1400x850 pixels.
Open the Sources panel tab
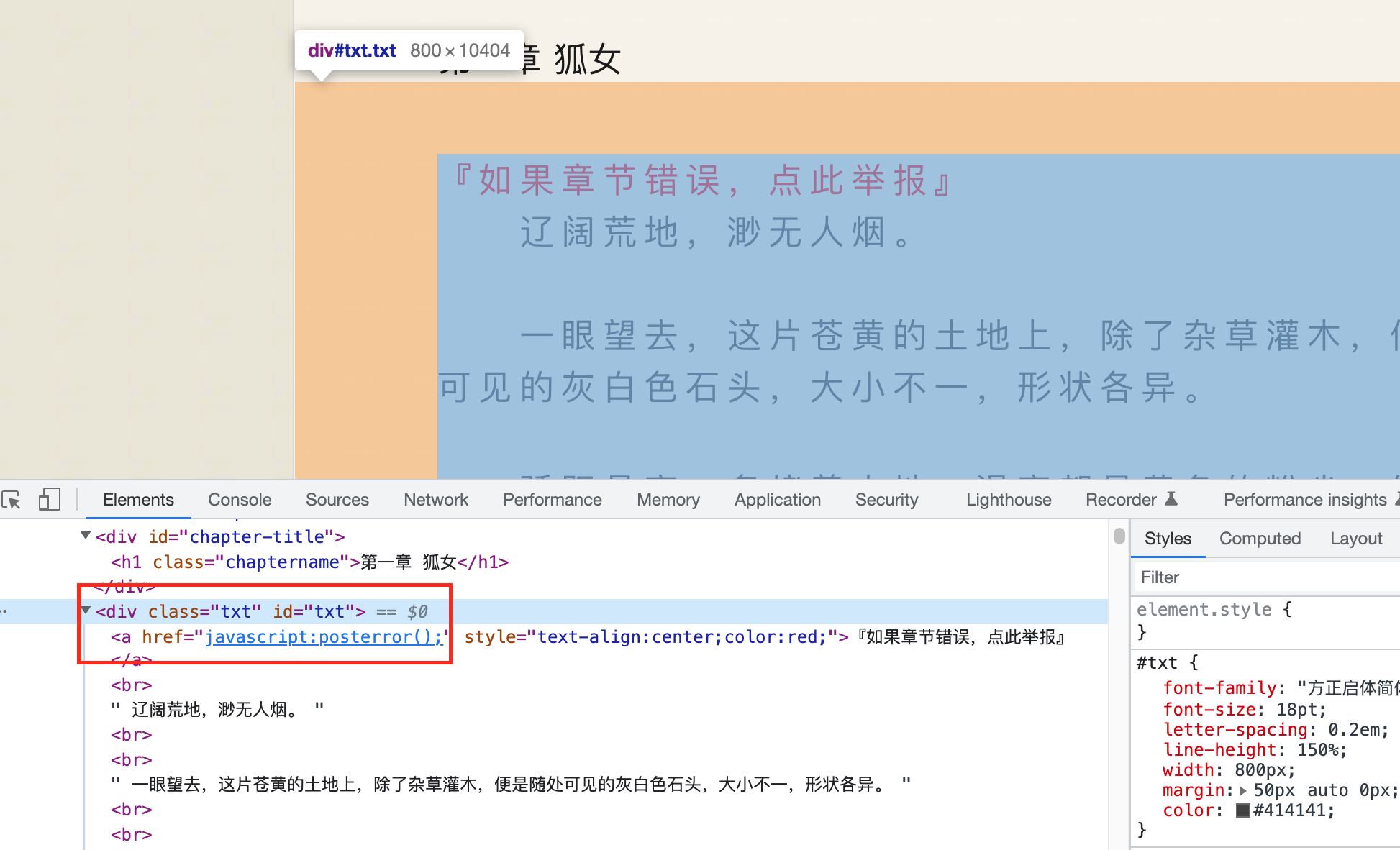tap(337, 500)
